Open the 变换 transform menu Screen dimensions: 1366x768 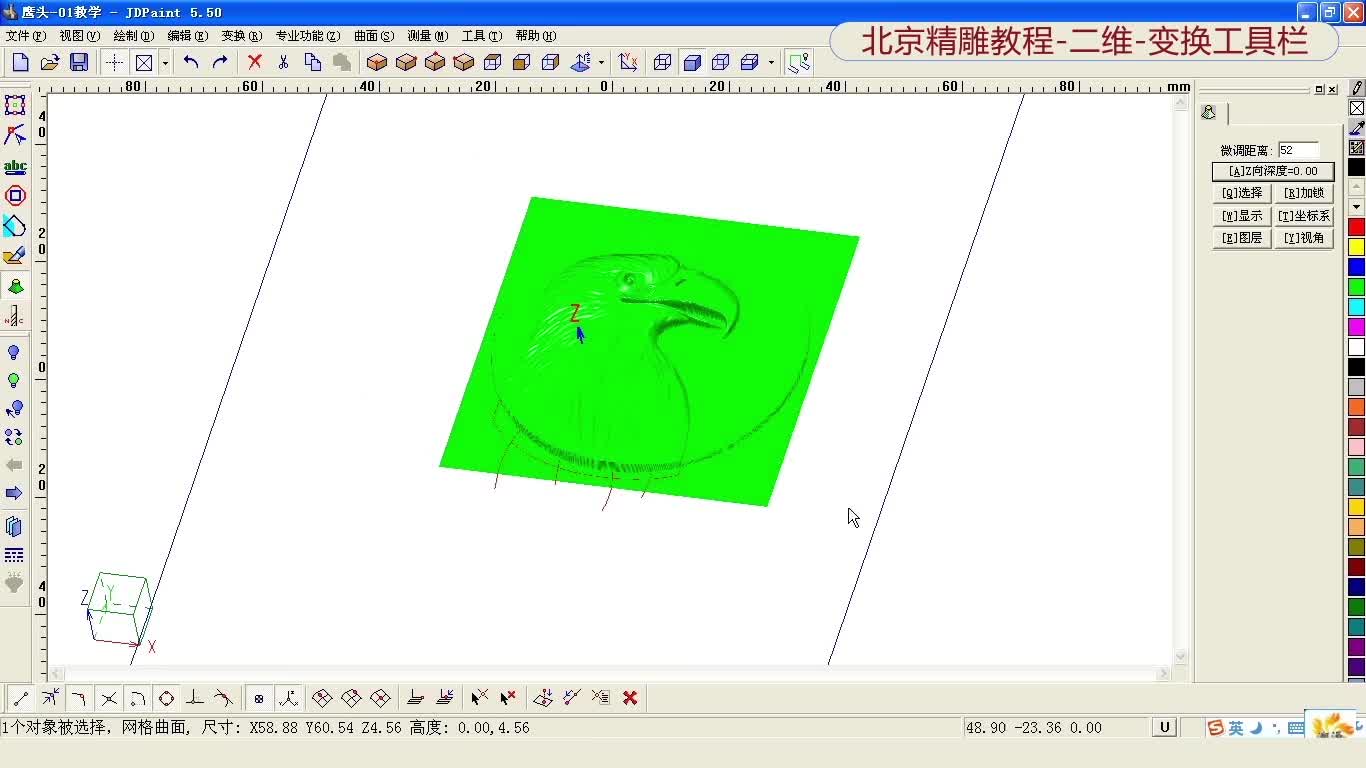click(x=239, y=35)
